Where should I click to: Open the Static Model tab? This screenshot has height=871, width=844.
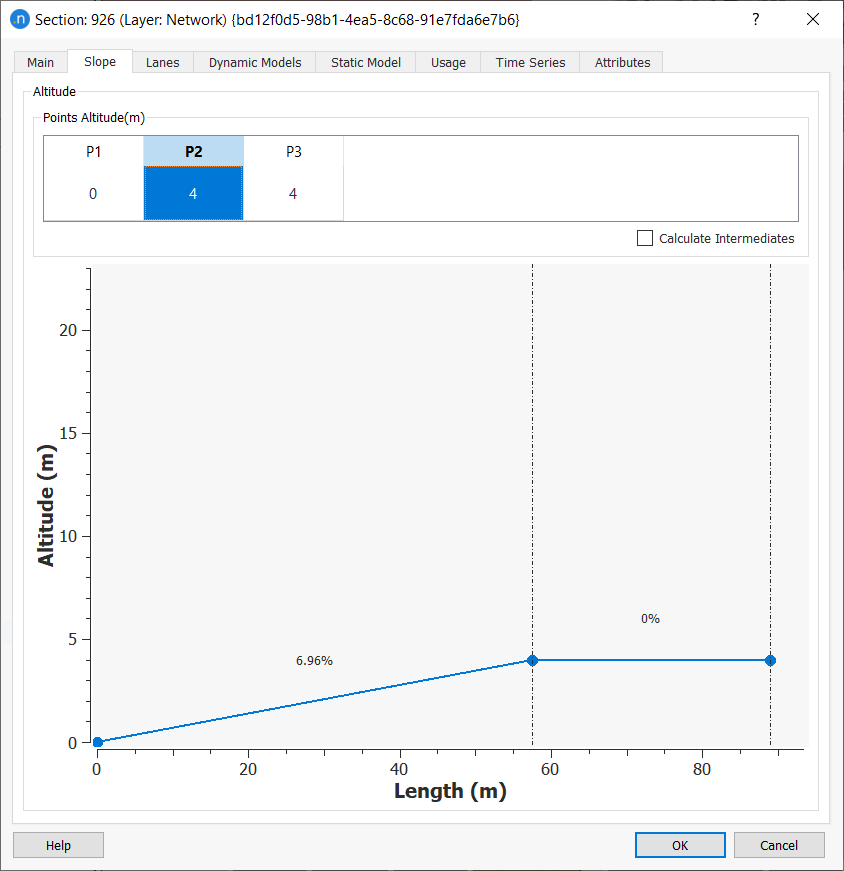pyautogui.click(x=366, y=62)
